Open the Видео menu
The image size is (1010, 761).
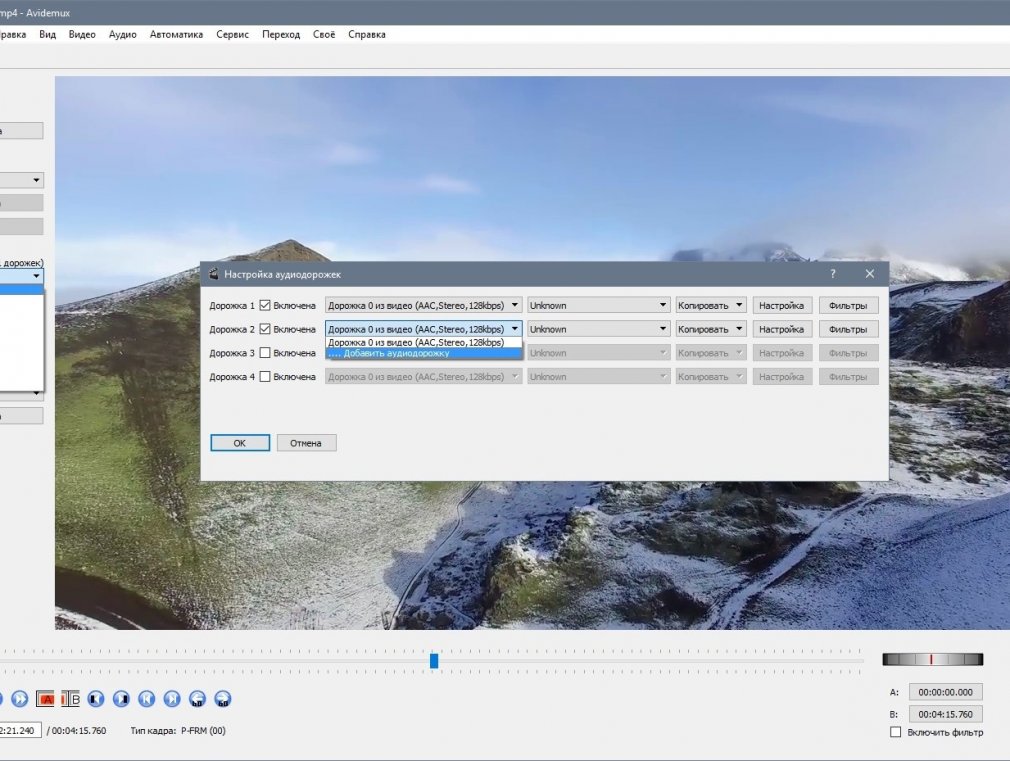point(82,35)
